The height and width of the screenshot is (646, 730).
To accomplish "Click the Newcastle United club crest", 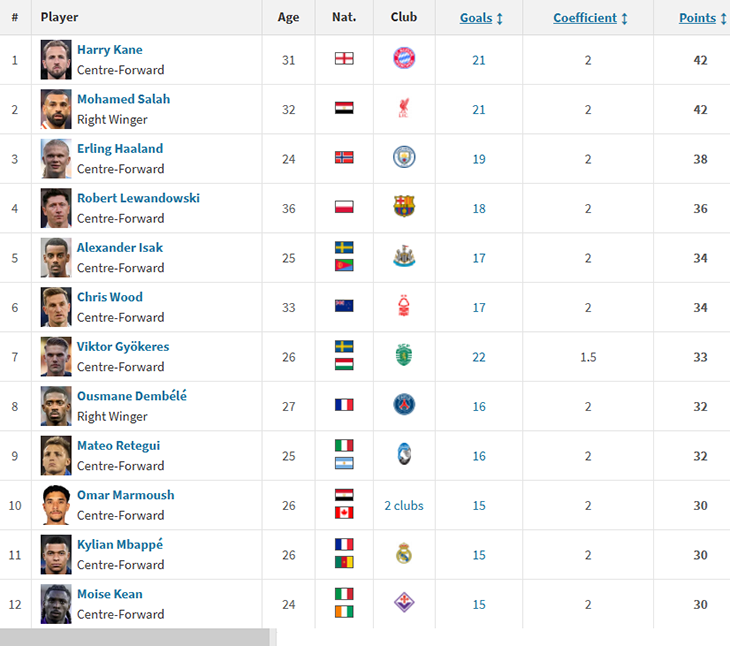I will 404,257.
